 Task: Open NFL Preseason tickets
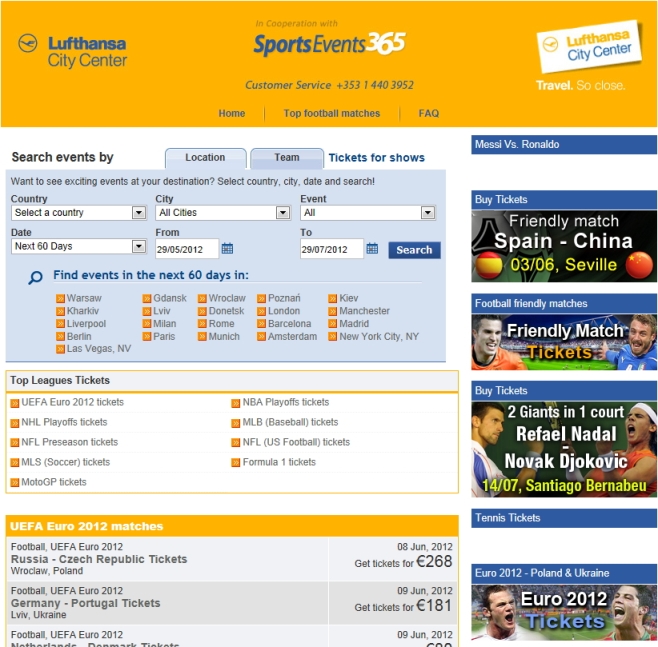pyautogui.click(x=70, y=442)
